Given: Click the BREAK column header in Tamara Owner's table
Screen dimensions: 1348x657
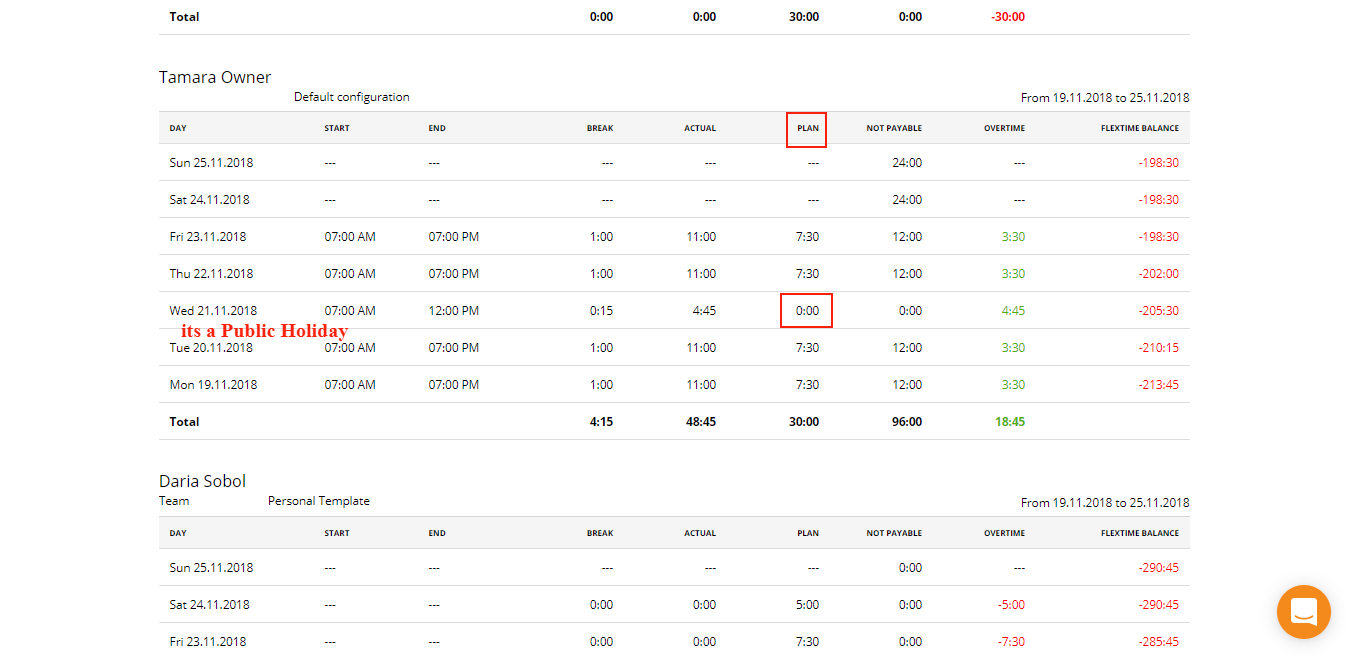Looking at the screenshot, I should pyautogui.click(x=600, y=128).
